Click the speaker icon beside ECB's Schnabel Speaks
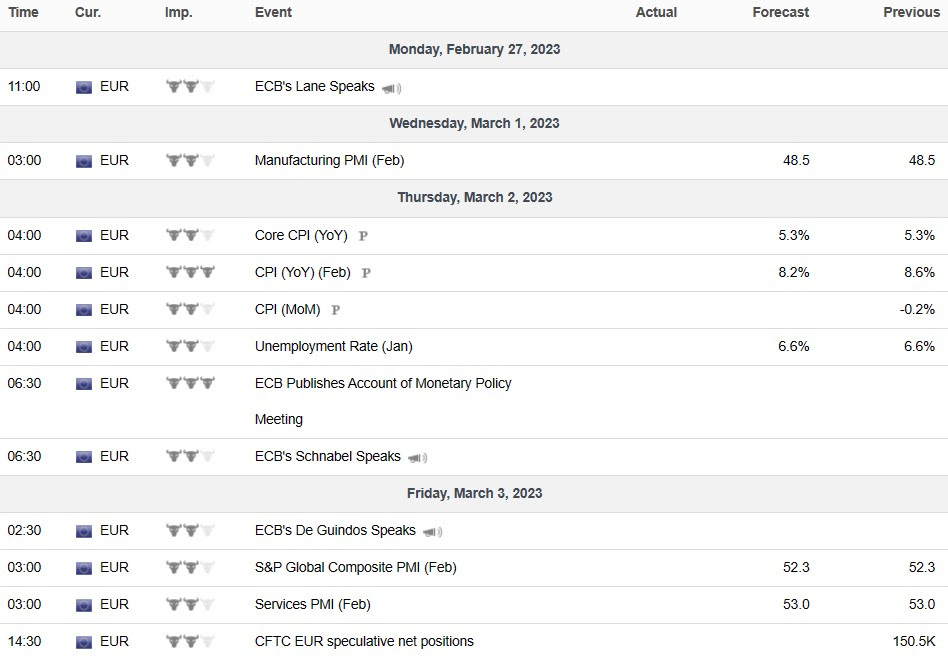Image resolution: width=948 pixels, height=657 pixels. [x=417, y=458]
